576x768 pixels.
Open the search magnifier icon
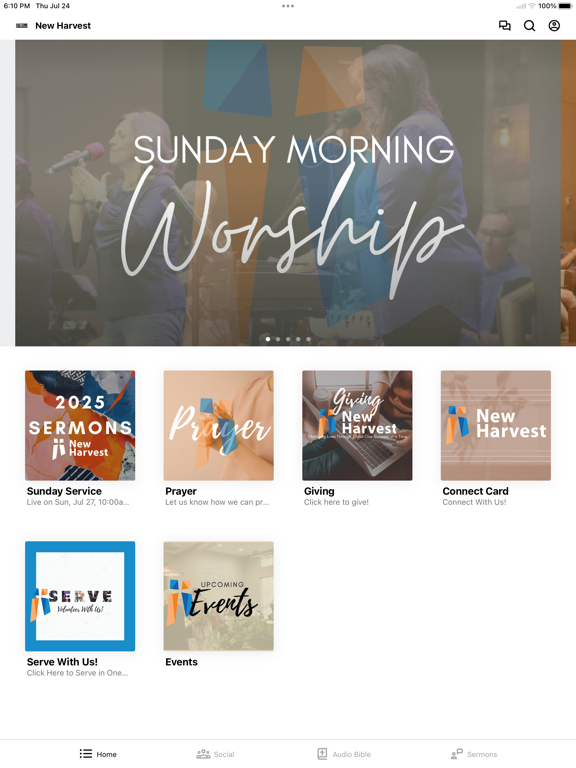[529, 25]
